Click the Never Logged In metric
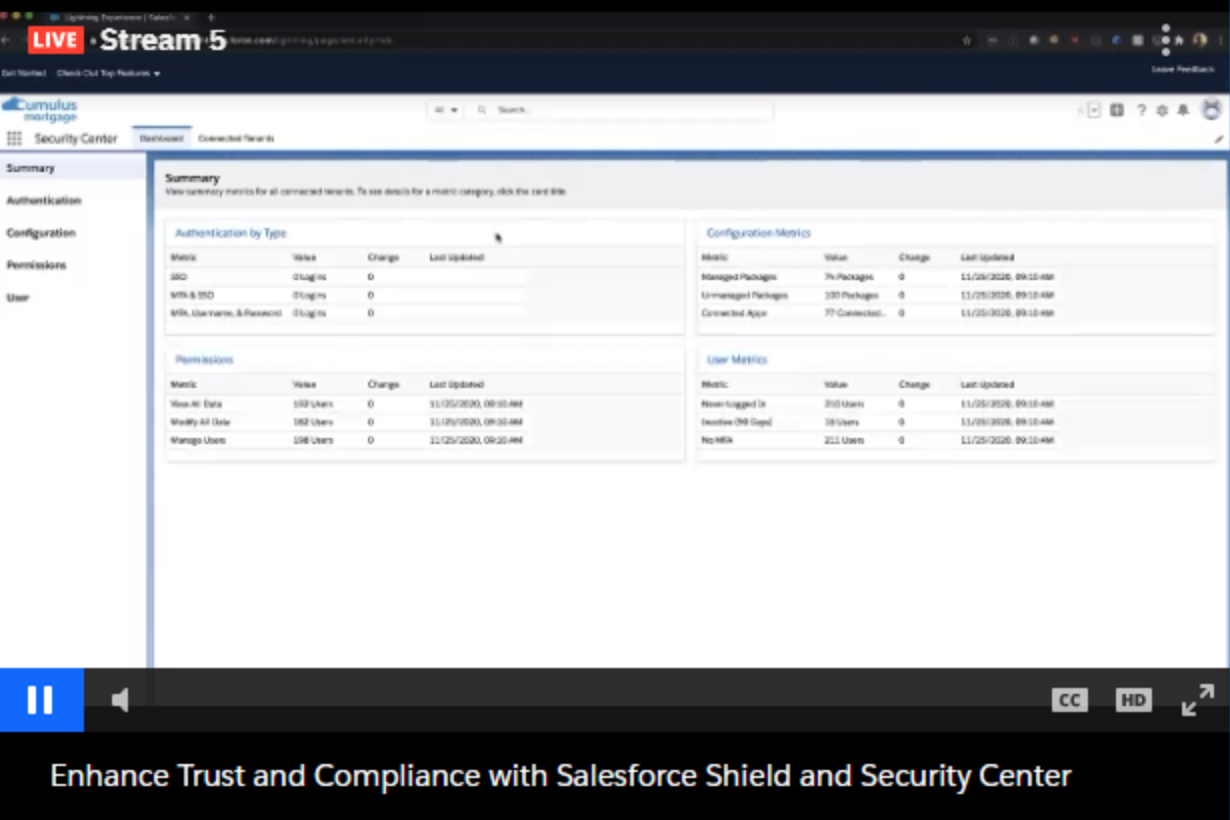Screen dimensions: 1230x820 point(733,404)
